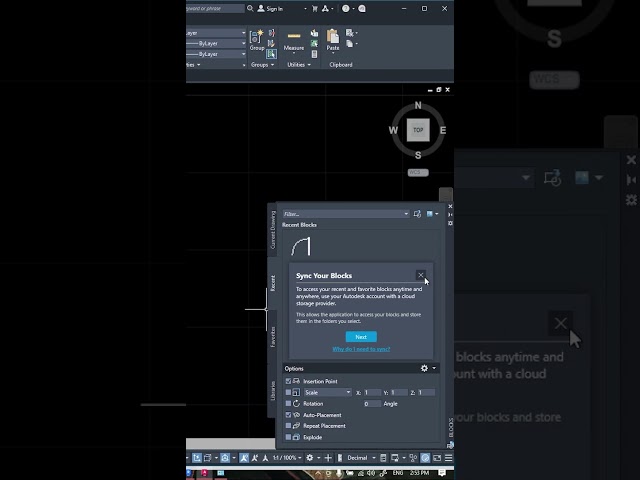Switch to the Libraries tab
The width and height of the screenshot is (640, 480).
(x=272, y=391)
